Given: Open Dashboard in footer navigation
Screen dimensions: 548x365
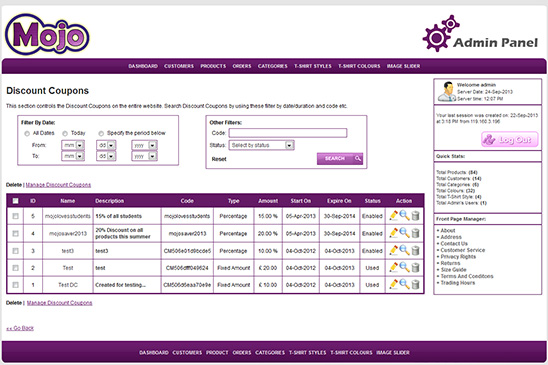Looking at the screenshot, I should 154,352.
